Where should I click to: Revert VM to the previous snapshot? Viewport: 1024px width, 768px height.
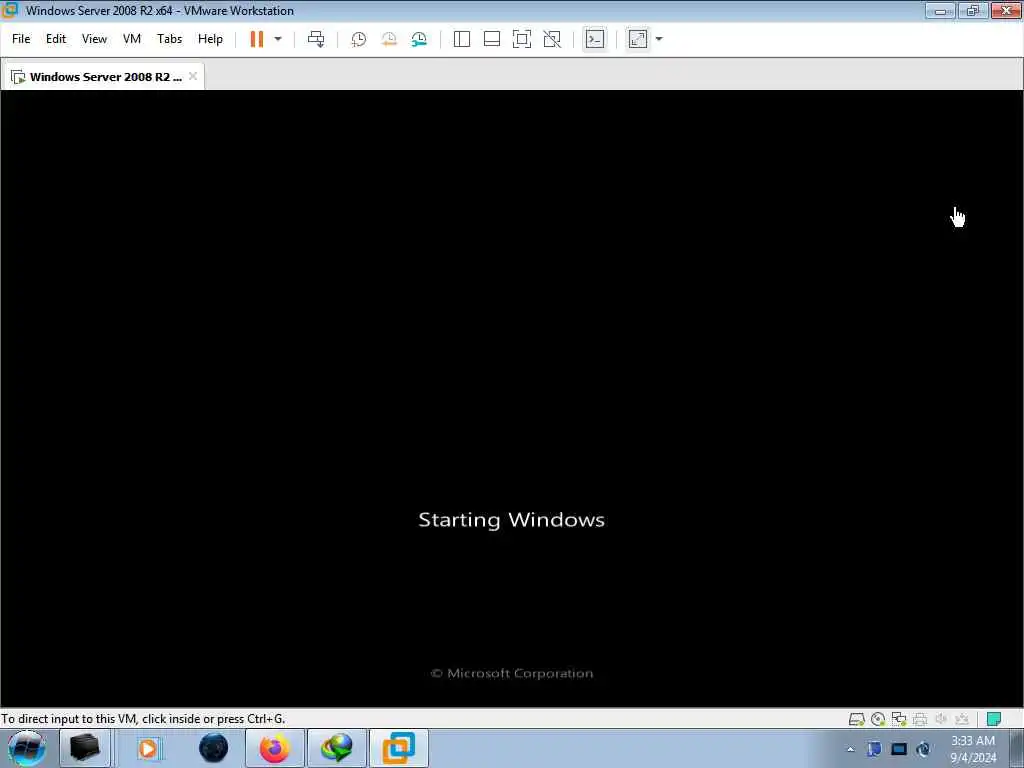click(389, 39)
